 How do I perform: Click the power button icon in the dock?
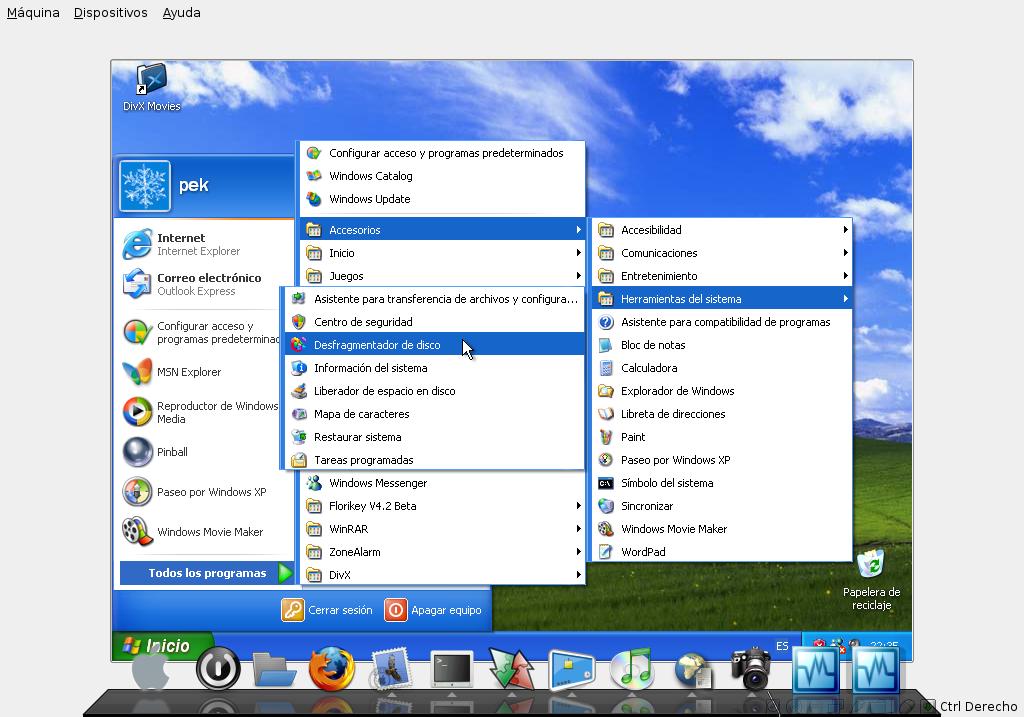[x=217, y=669]
